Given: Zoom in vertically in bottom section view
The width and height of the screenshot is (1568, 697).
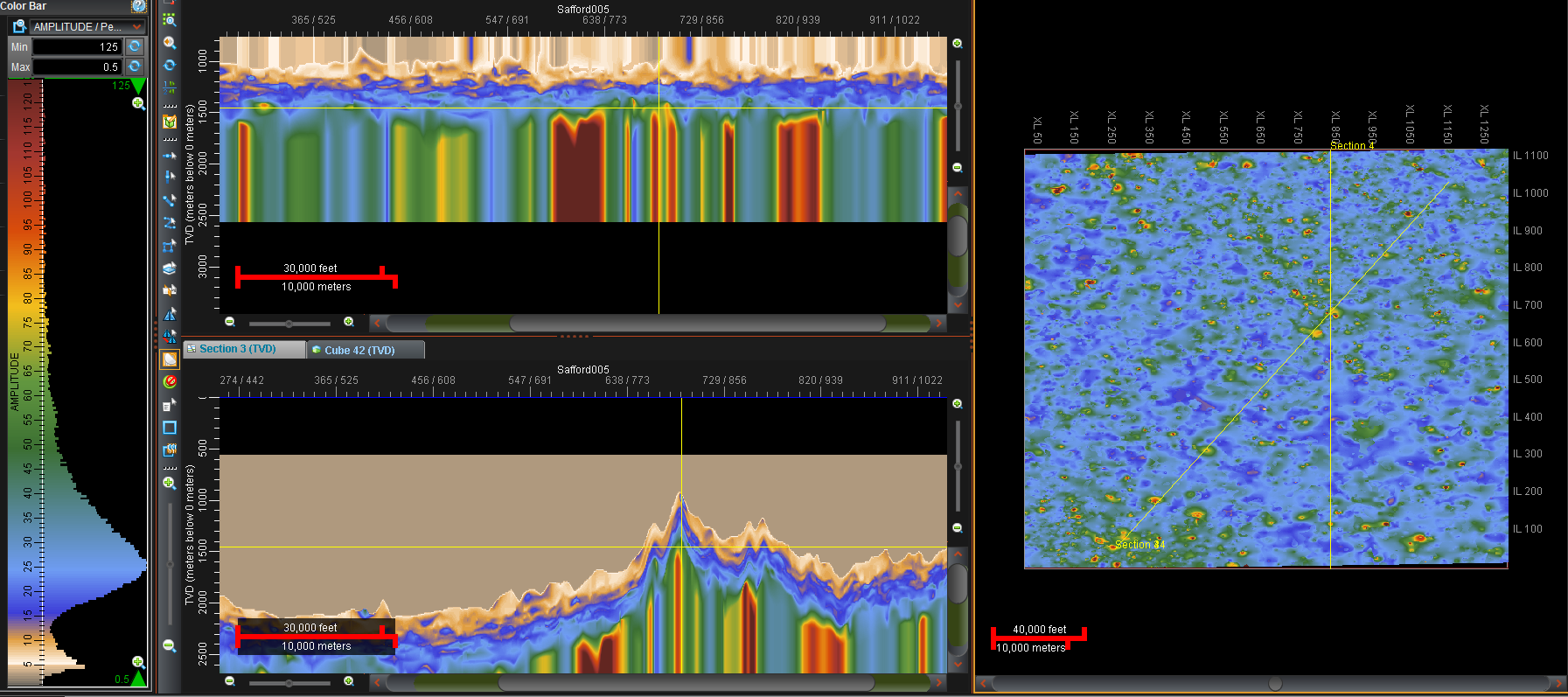Looking at the screenshot, I should 958,404.
